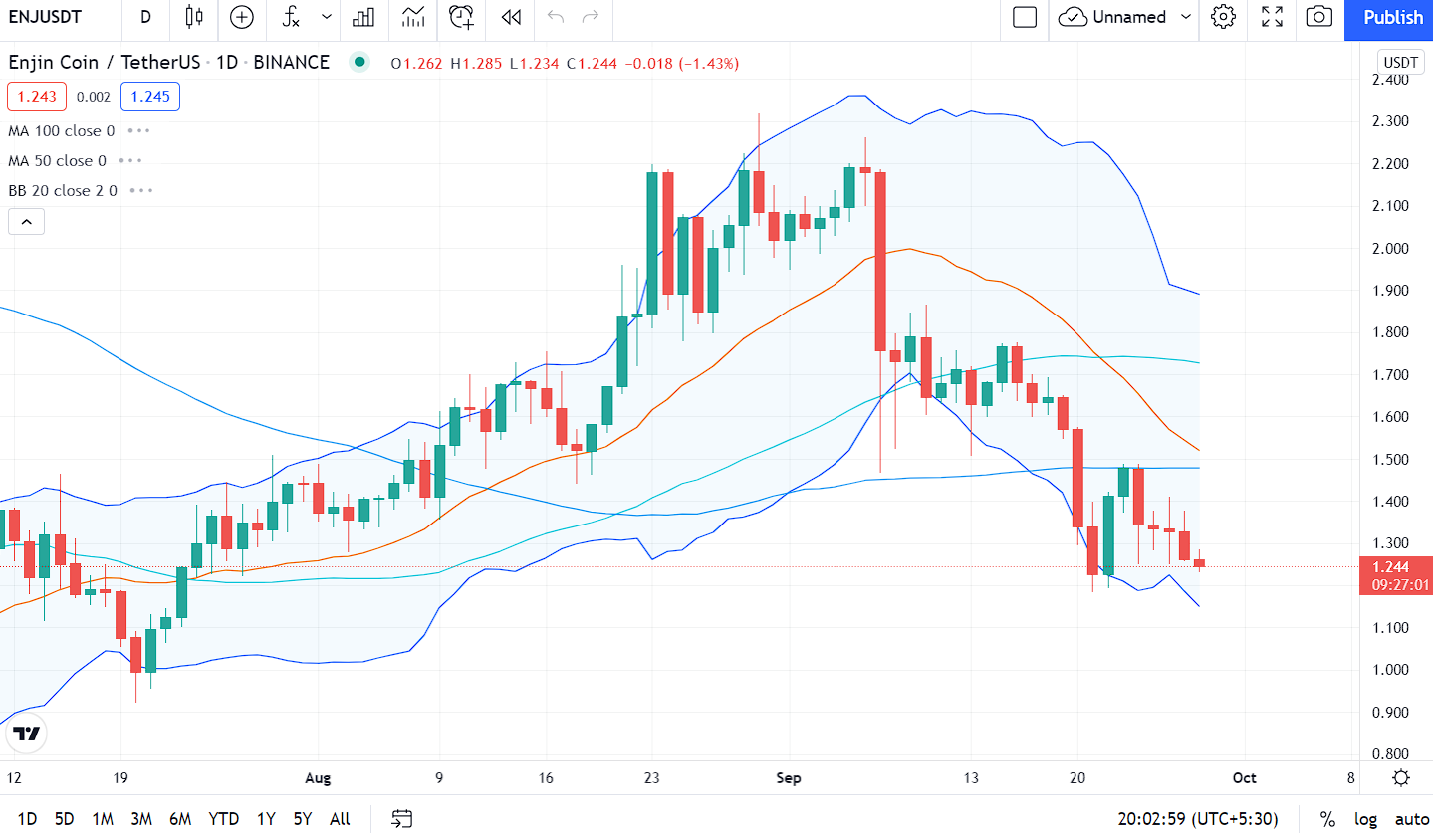Open the go to date calendar icon
The image size is (1433, 840).
tap(401, 819)
